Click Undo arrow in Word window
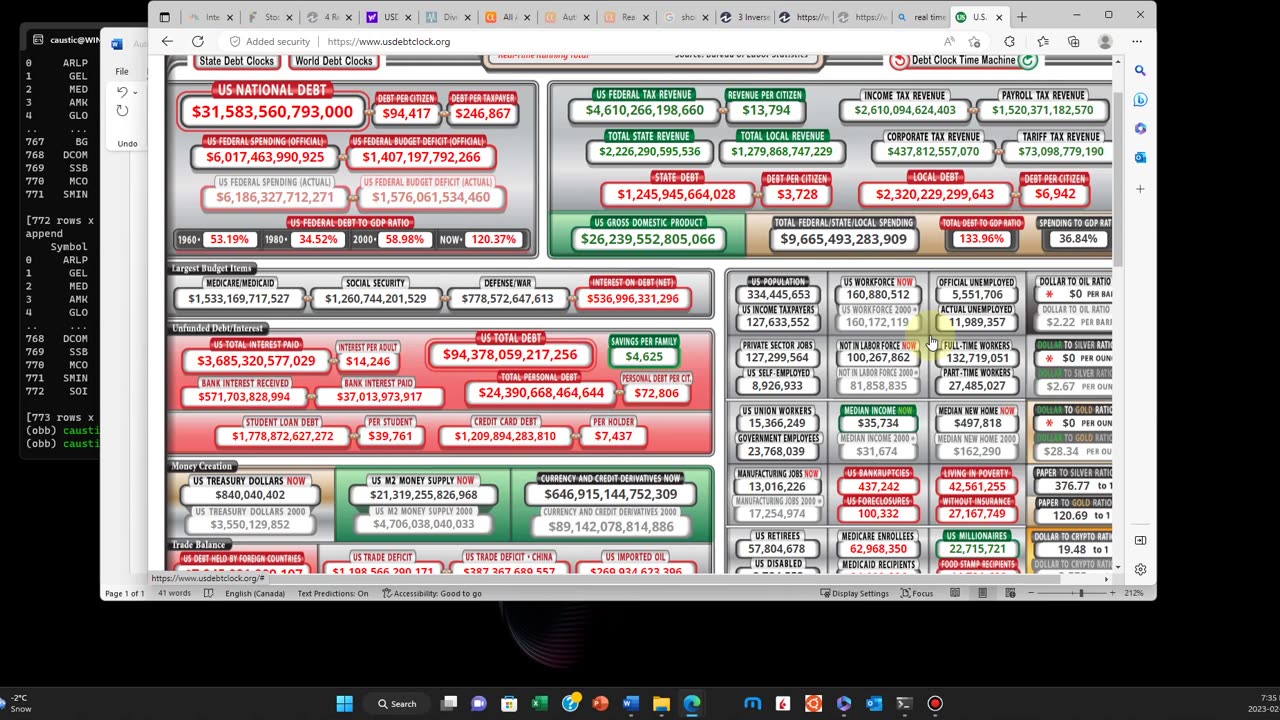1280x720 pixels. 122,92
